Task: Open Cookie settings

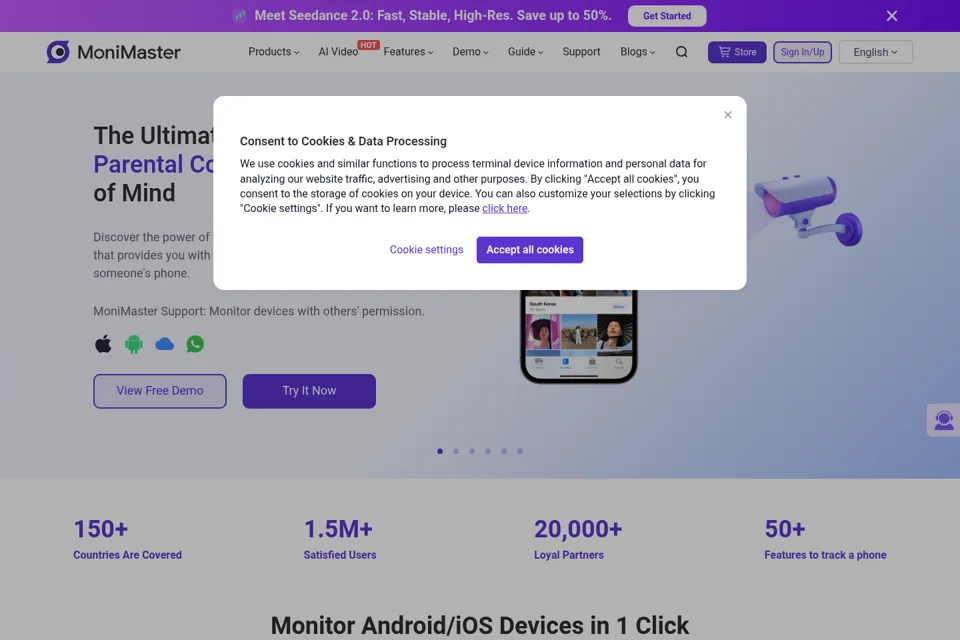Action: pos(426,250)
